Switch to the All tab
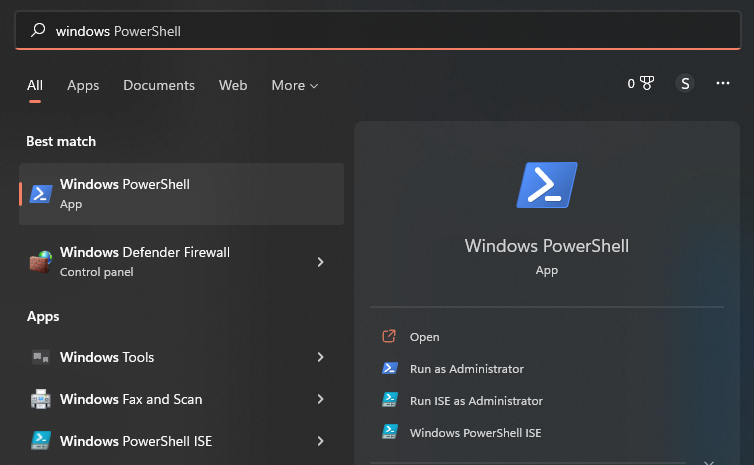This screenshot has height=465, width=754. pos(35,85)
